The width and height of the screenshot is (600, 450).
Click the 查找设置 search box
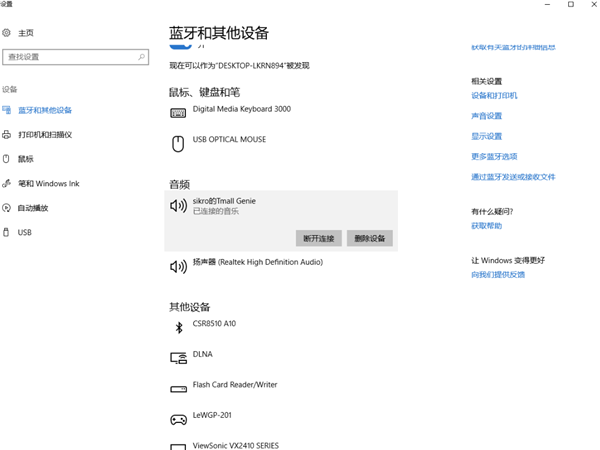[x=75, y=57]
